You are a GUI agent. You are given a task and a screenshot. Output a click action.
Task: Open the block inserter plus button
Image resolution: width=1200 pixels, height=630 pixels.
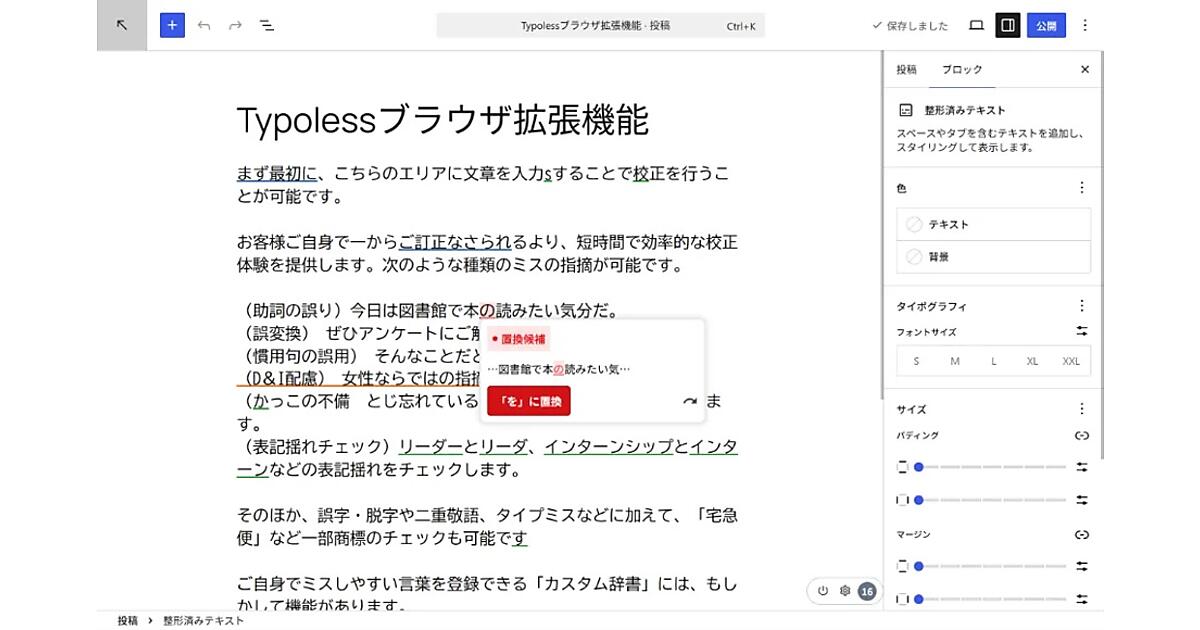coord(172,25)
